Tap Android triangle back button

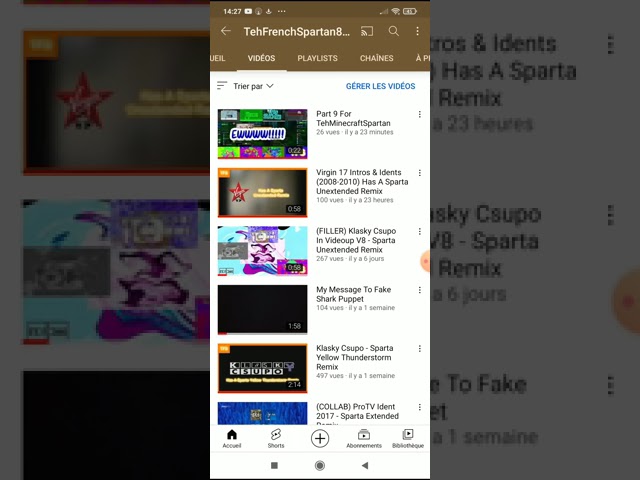(x=365, y=465)
